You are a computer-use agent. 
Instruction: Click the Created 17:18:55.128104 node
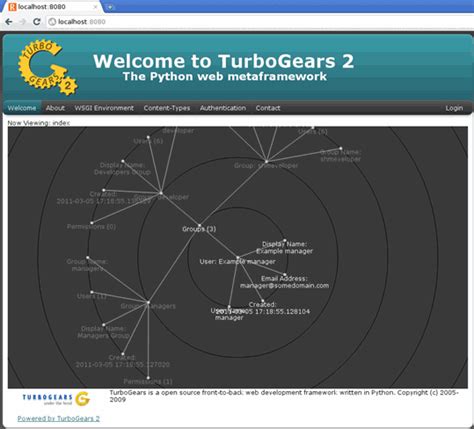click(262, 308)
